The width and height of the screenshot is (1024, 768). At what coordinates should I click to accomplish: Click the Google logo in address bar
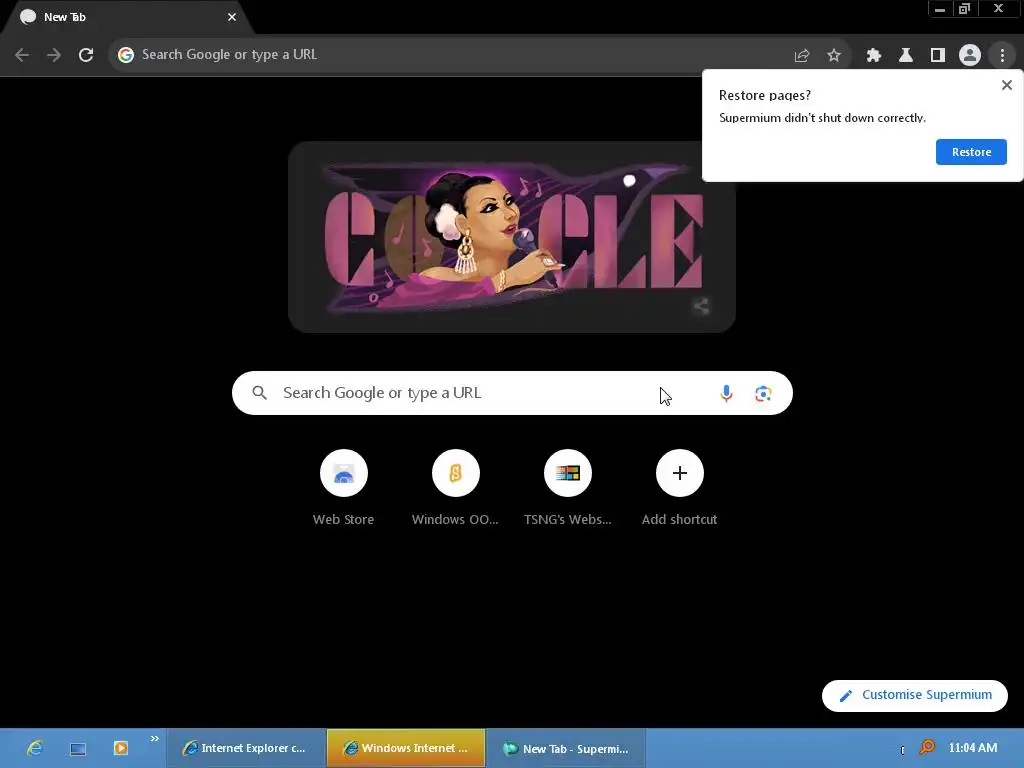coord(126,55)
